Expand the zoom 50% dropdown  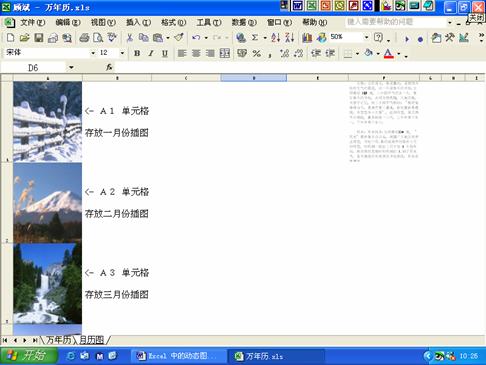coord(366,37)
